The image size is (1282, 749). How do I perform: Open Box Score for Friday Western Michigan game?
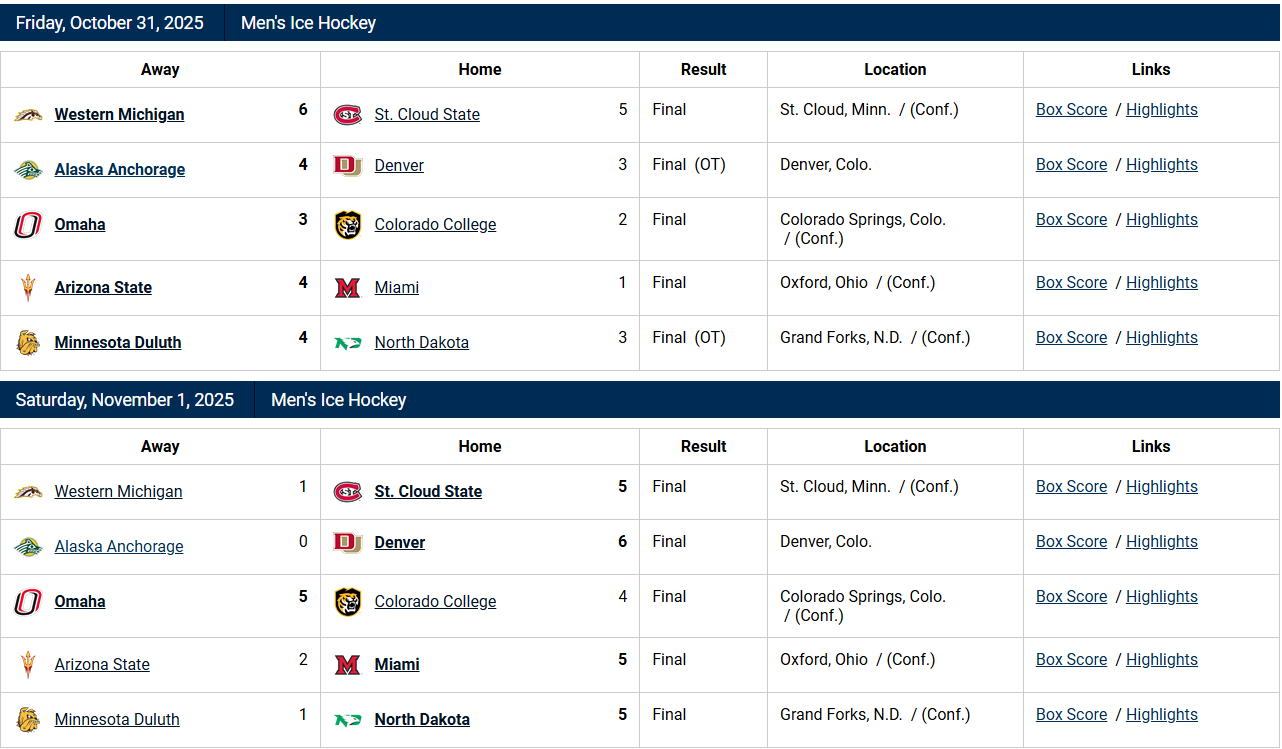1071,110
